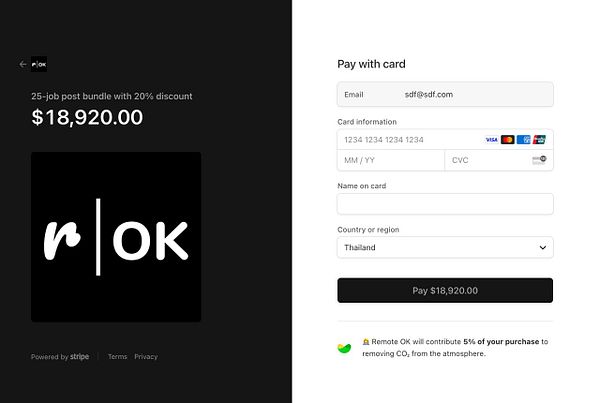This screenshot has height=403, width=600.
Task: Click the American Express card icon
Action: coord(524,140)
